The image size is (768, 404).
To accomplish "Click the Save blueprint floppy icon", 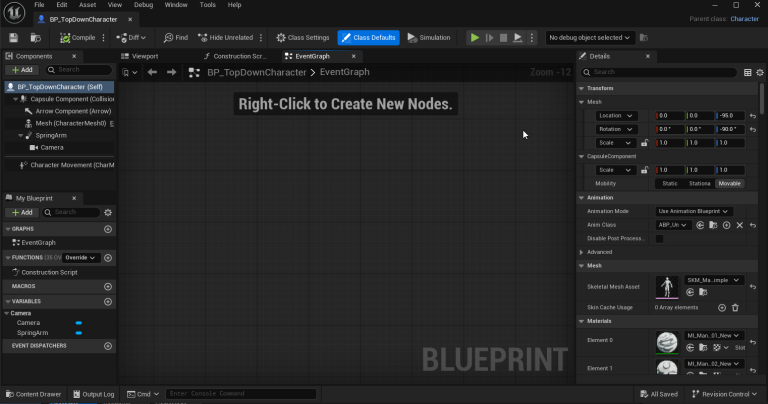I will click(x=14, y=38).
